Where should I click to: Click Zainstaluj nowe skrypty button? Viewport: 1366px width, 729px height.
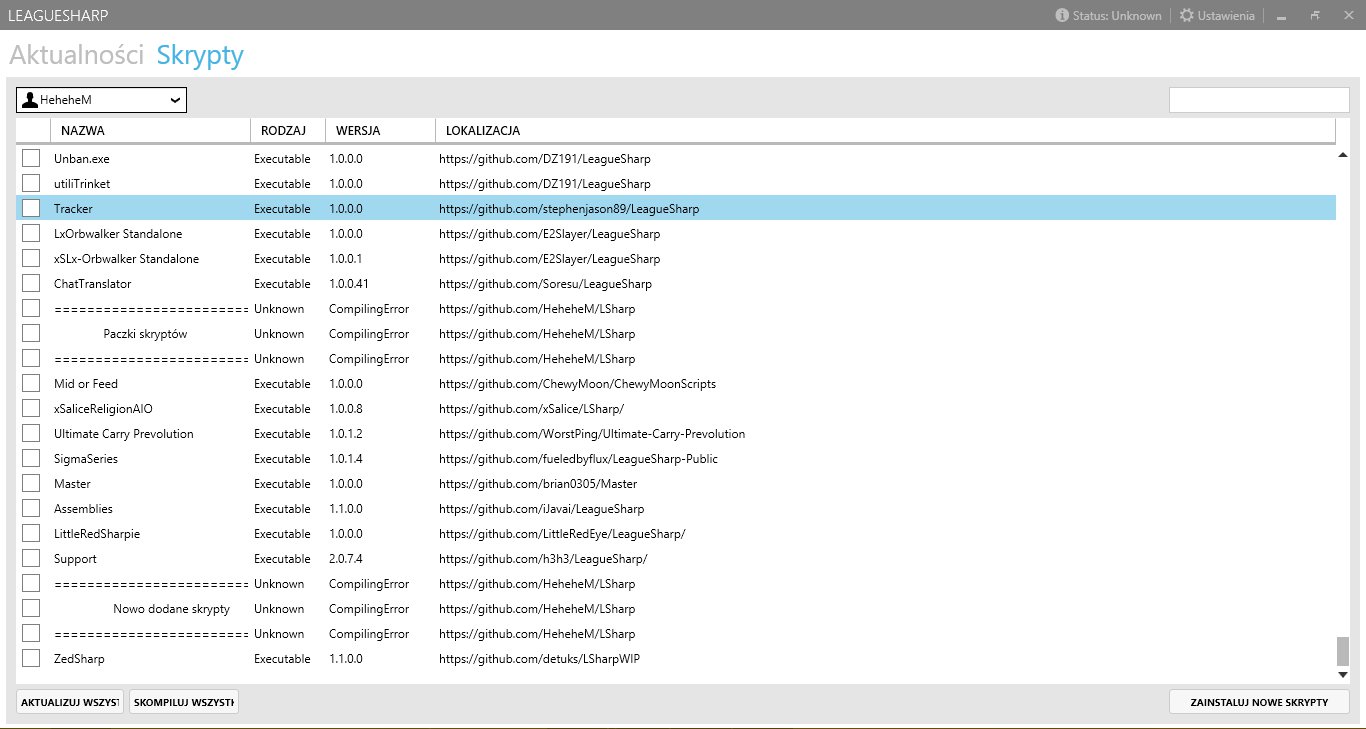[1259, 702]
